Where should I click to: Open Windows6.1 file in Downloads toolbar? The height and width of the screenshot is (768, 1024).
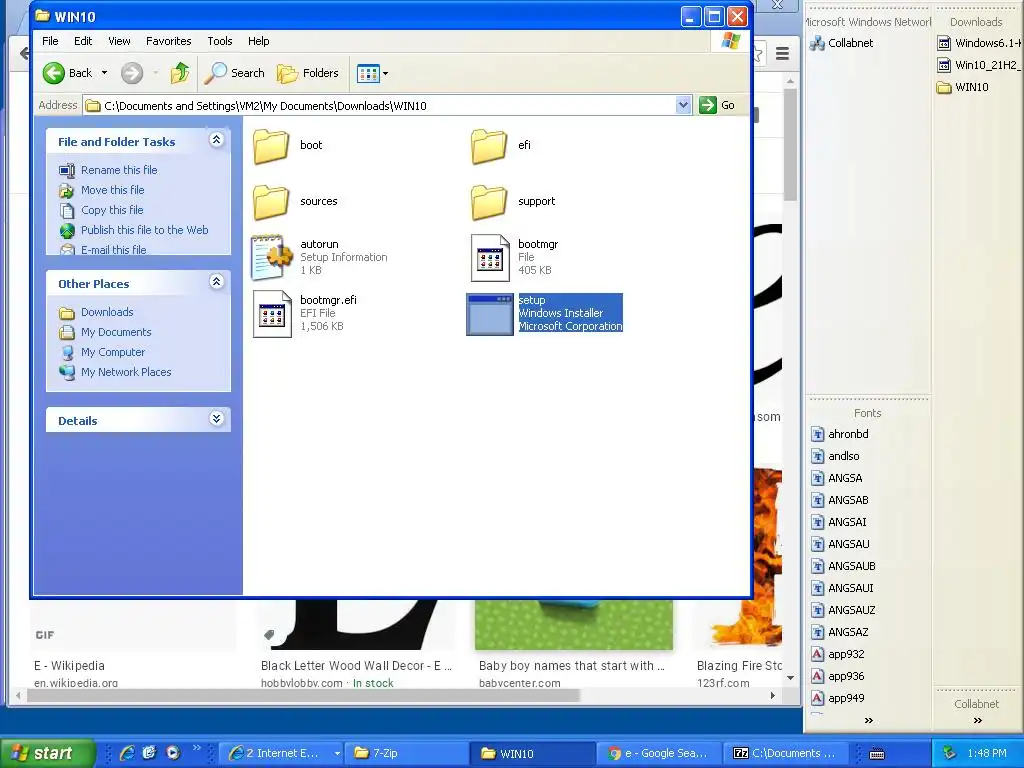[x=979, y=43]
